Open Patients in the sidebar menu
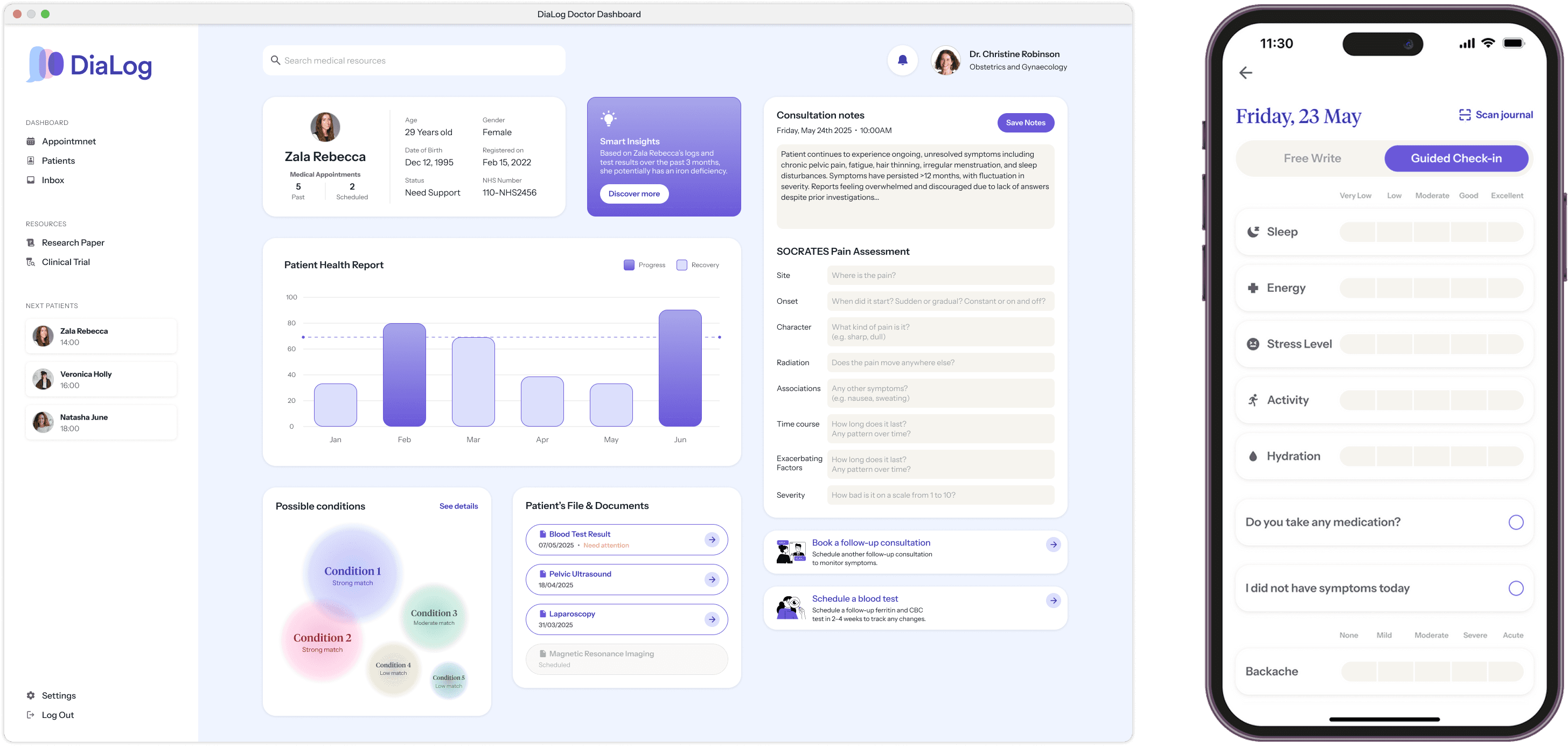Viewport: 1568px width, 746px height. [x=58, y=161]
